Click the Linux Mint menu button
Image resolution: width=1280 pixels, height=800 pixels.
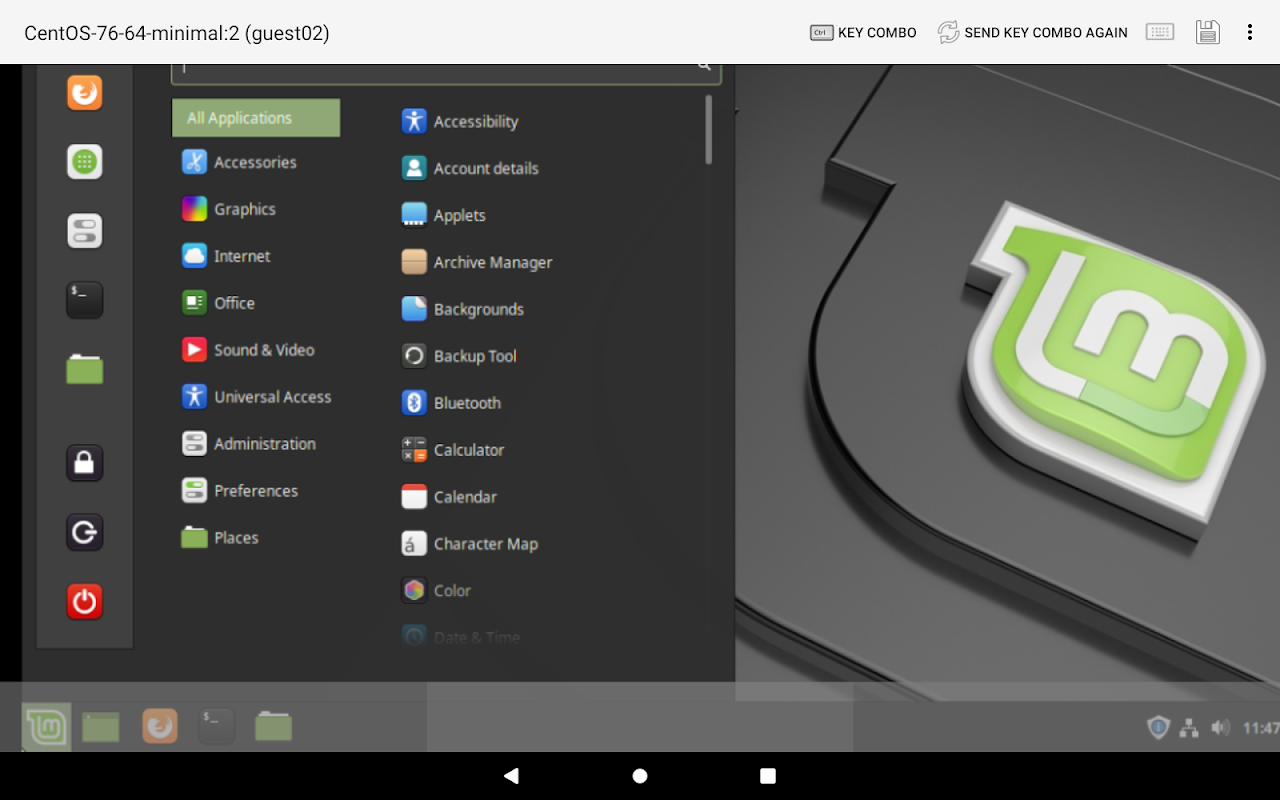point(46,726)
